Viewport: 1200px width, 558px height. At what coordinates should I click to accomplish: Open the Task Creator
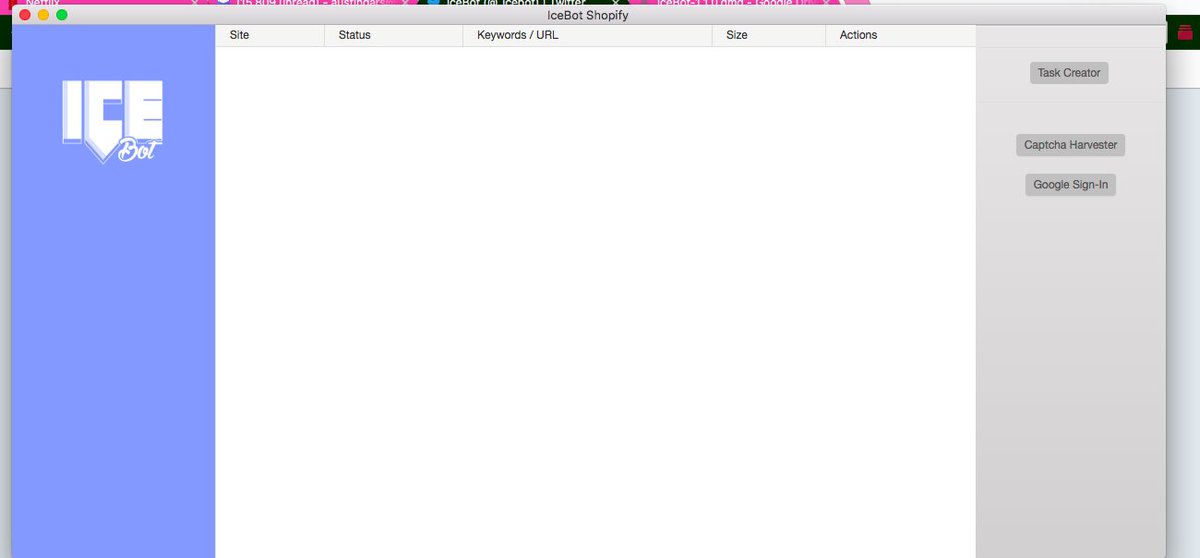click(x=1069, y=73)
